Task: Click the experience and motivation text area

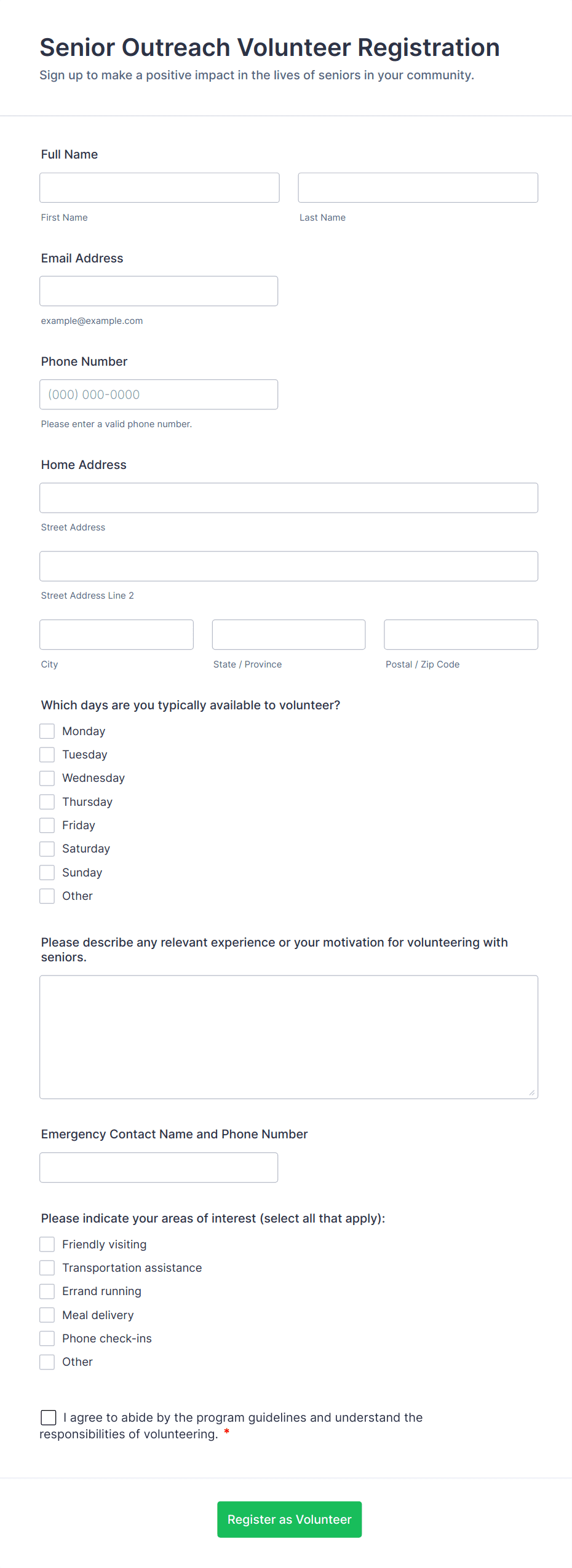Action: pyautogui.click(x=288, y=1037)
